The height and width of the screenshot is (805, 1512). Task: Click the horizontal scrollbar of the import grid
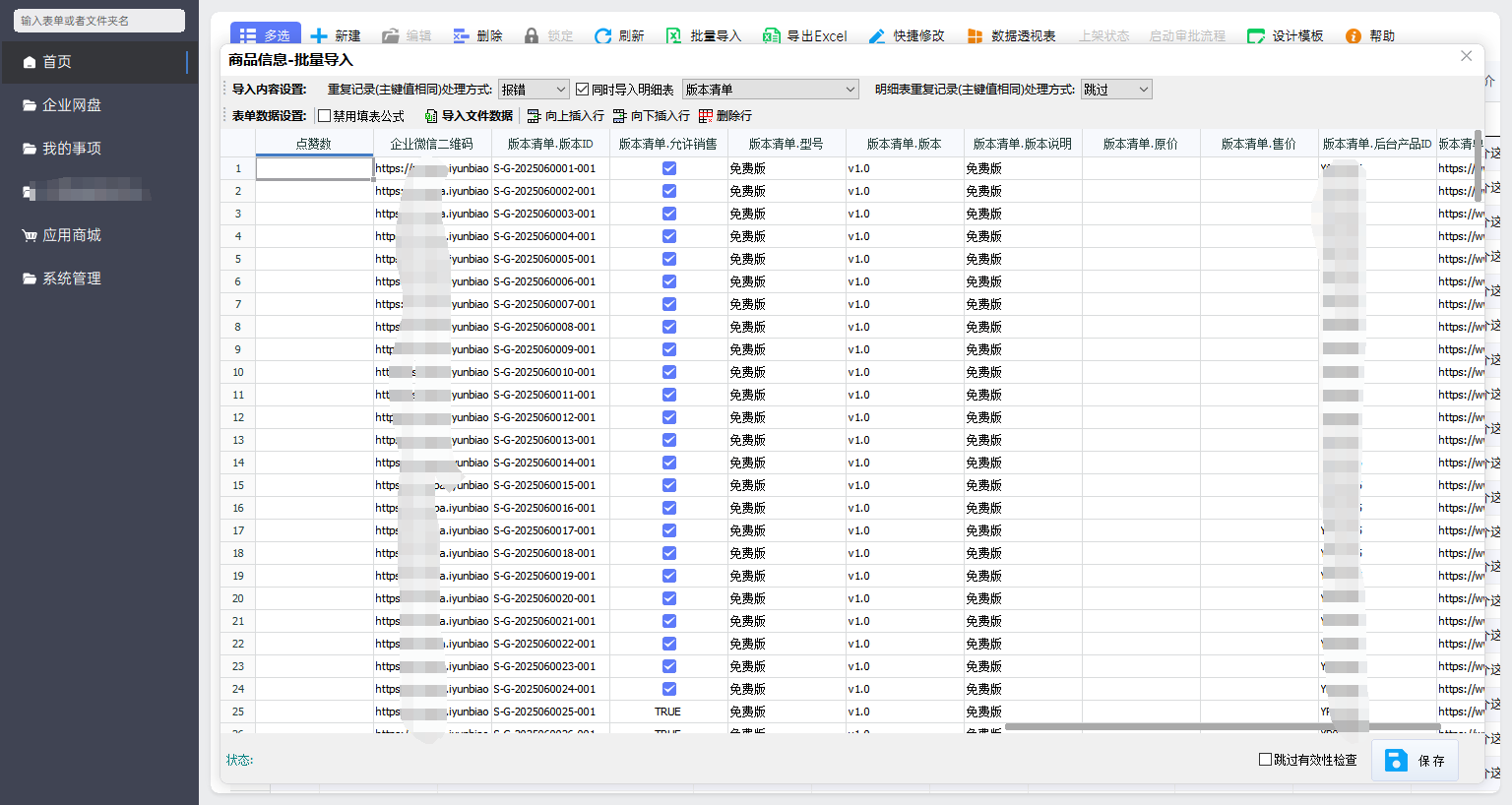click(x=1221, y=727)
